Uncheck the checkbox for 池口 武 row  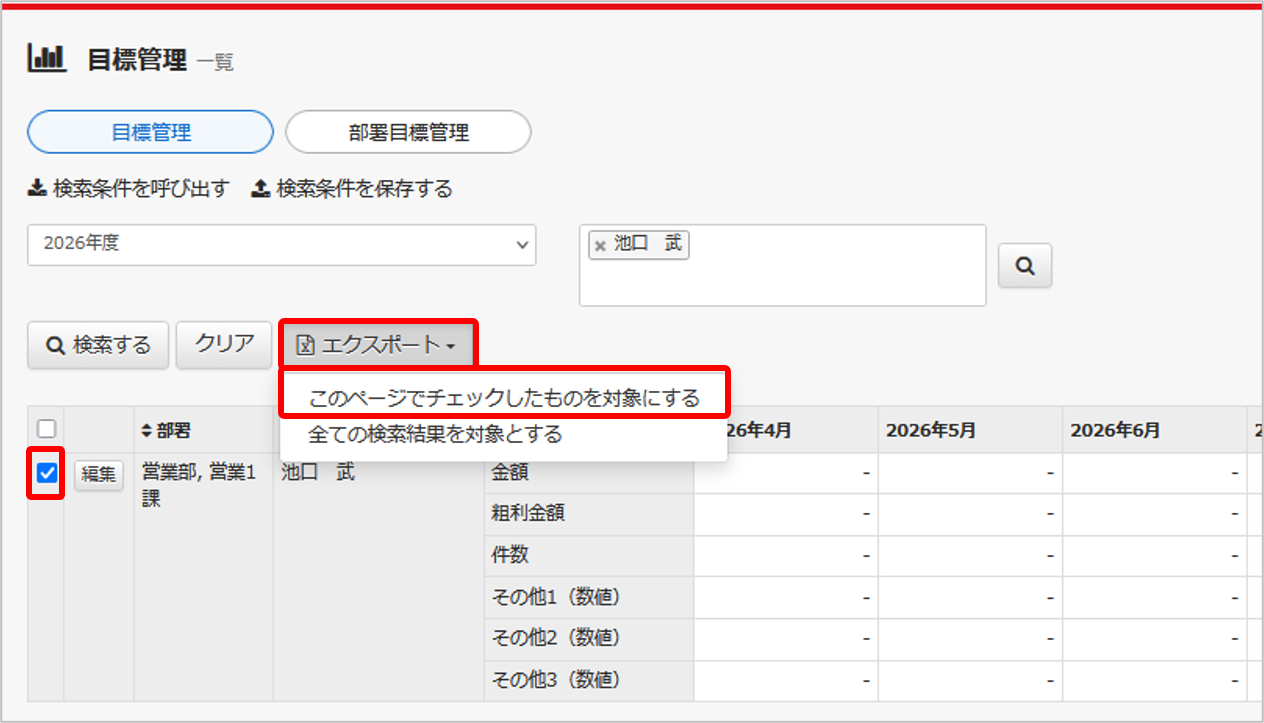(x=46, y=473)
